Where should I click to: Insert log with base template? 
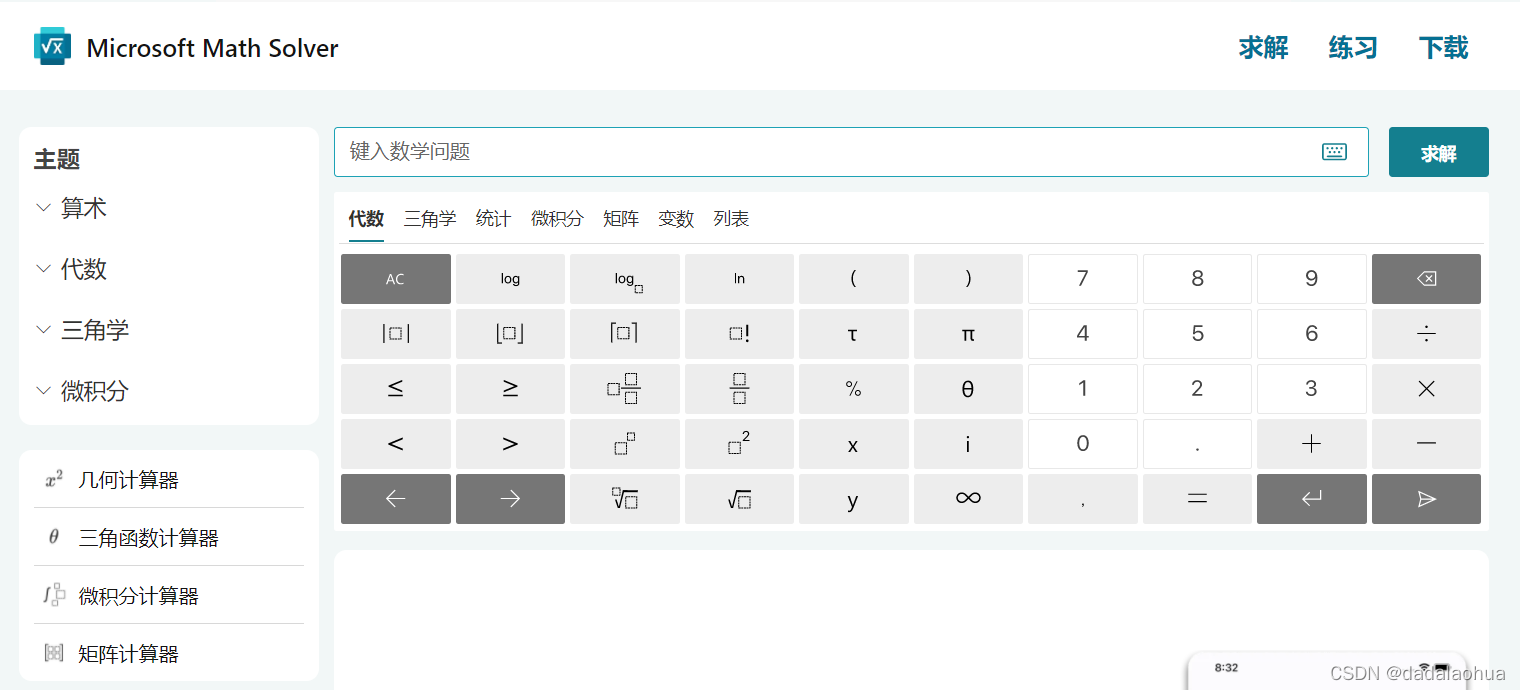[625, 279]
